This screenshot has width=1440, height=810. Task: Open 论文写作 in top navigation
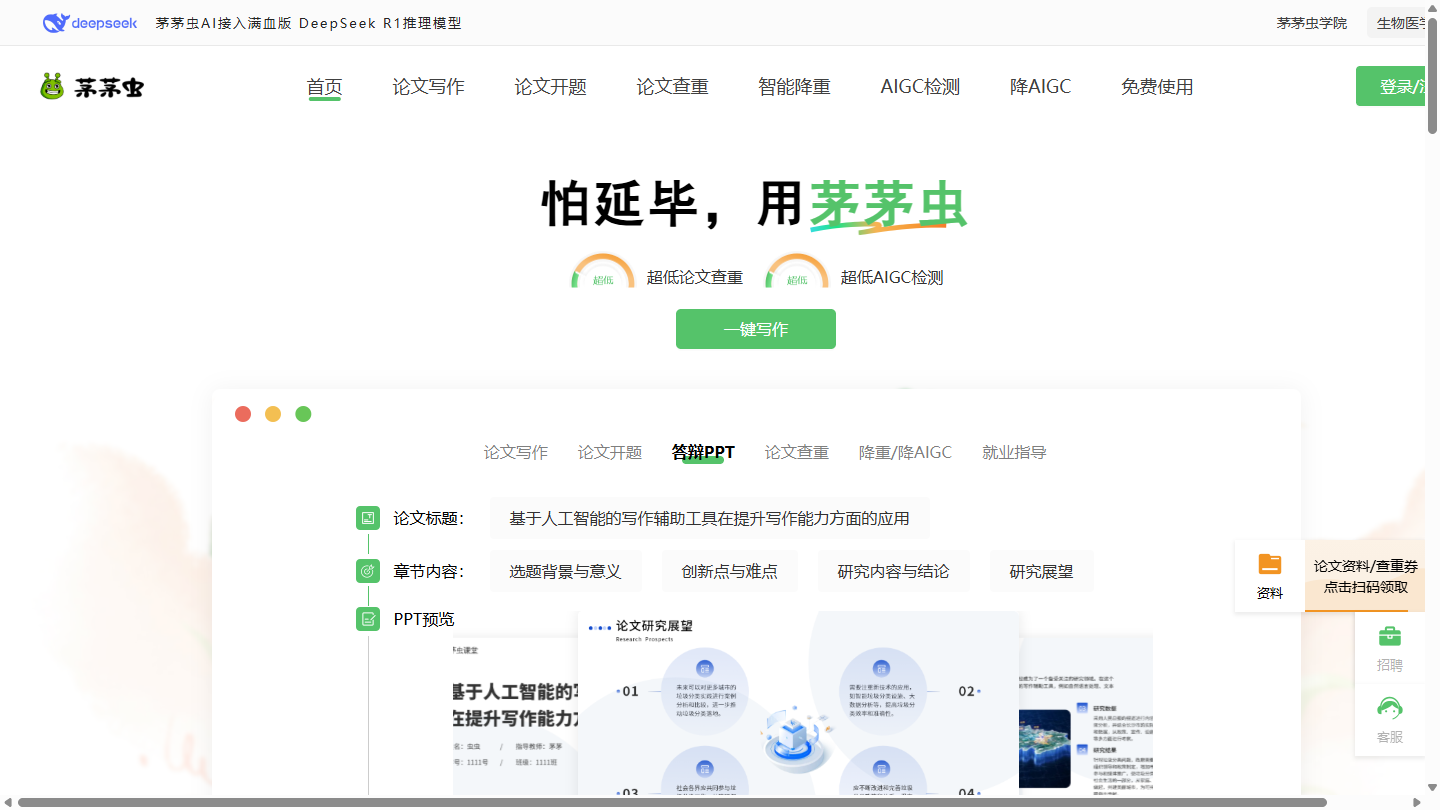coord(428,87)
